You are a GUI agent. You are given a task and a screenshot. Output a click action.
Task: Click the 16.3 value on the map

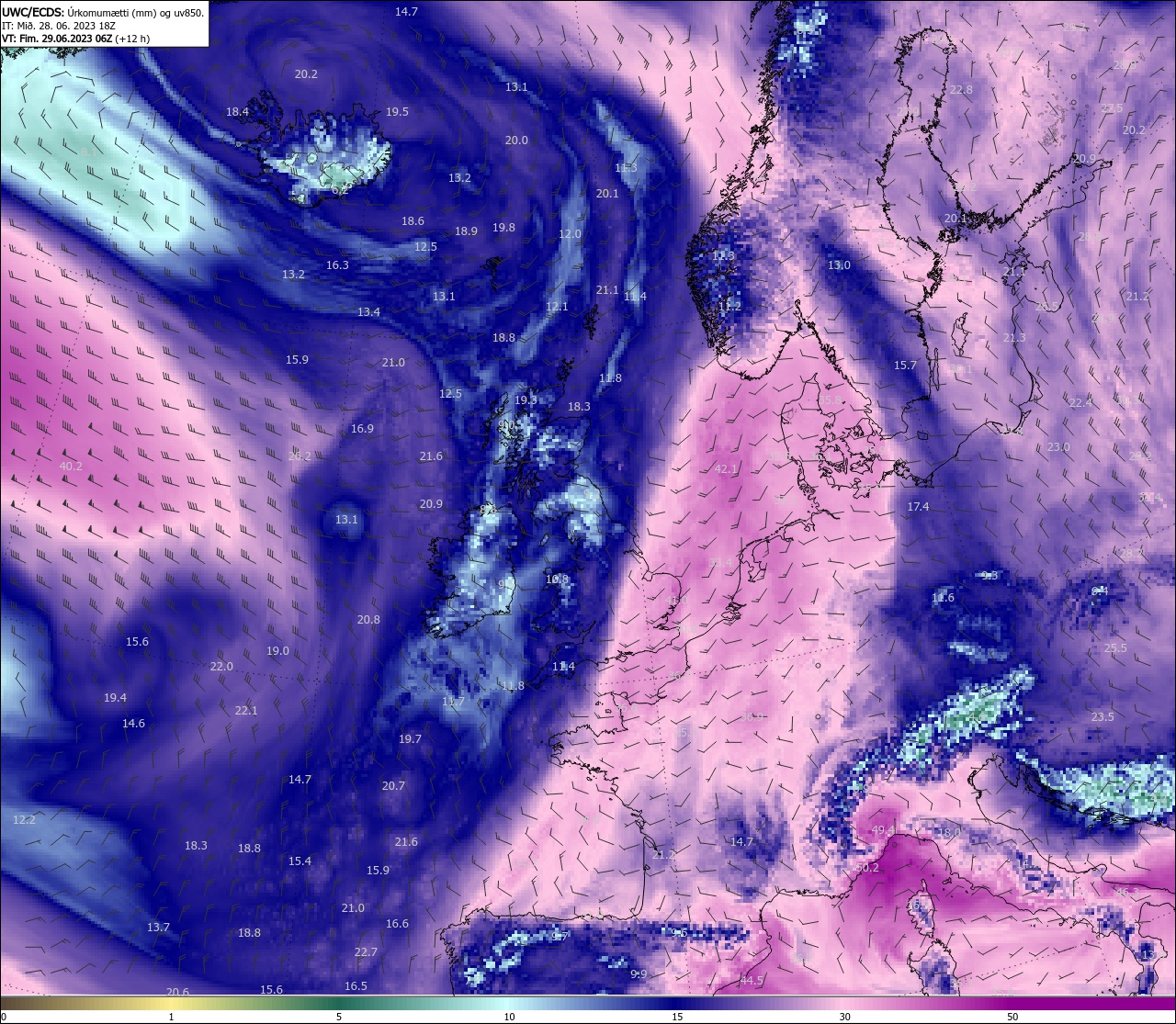tap(337, 265)
